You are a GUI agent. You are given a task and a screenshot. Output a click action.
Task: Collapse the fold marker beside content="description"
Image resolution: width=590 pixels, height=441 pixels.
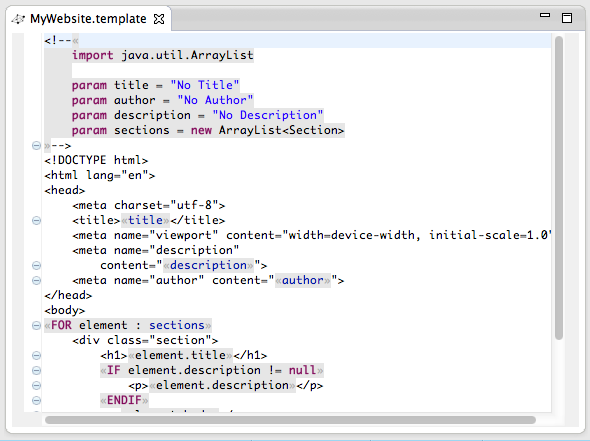click(36, 265)
